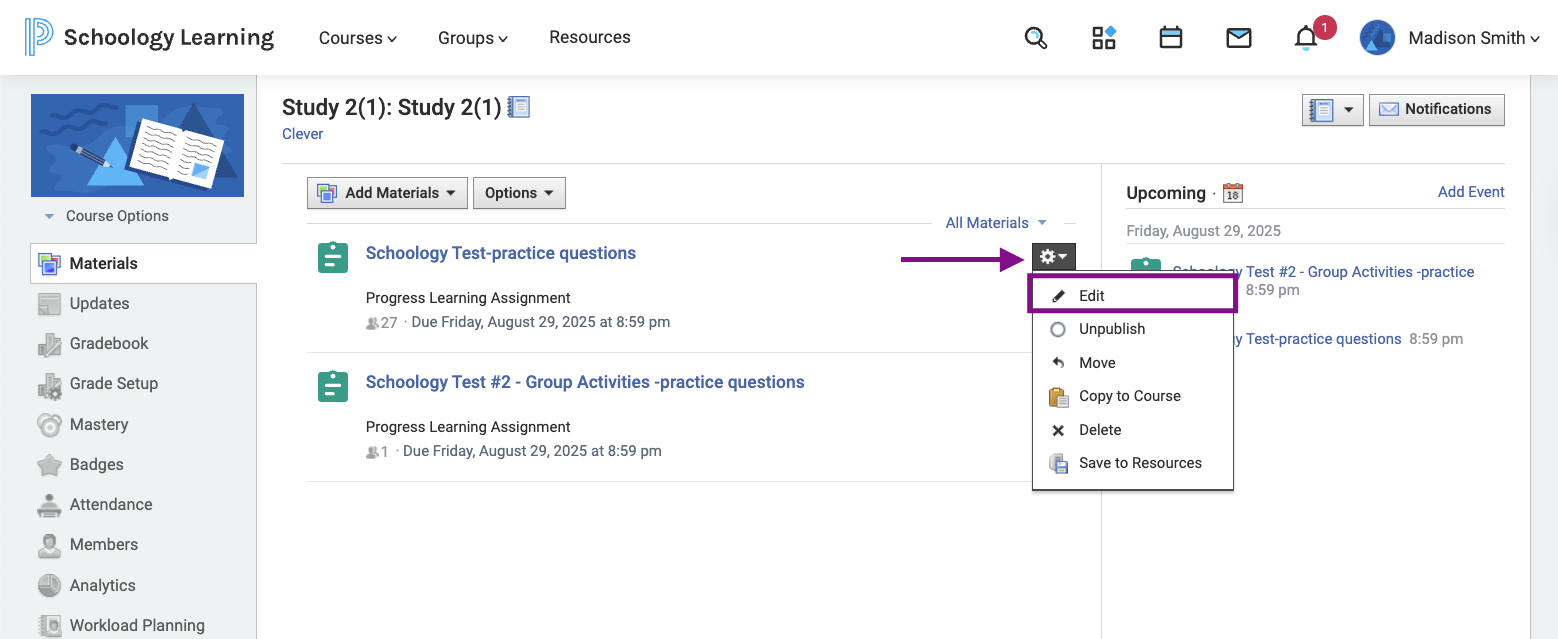The height and width of the screenshot is (639, 1558).
Task: Expand the Groups dropdown
Action: pyautogui.click(x=473, y=38)
